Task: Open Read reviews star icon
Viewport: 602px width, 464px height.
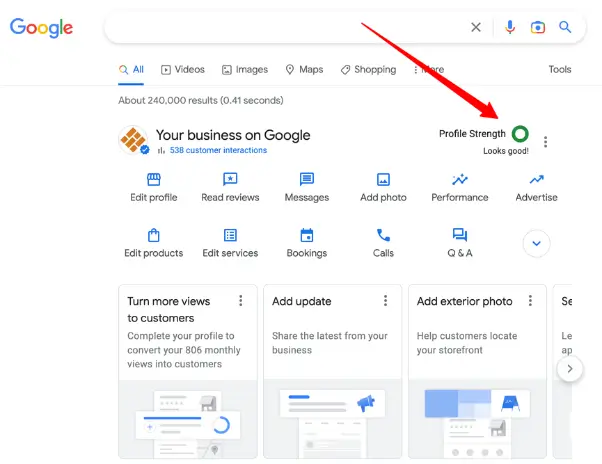Action: [x=230, y=179]
